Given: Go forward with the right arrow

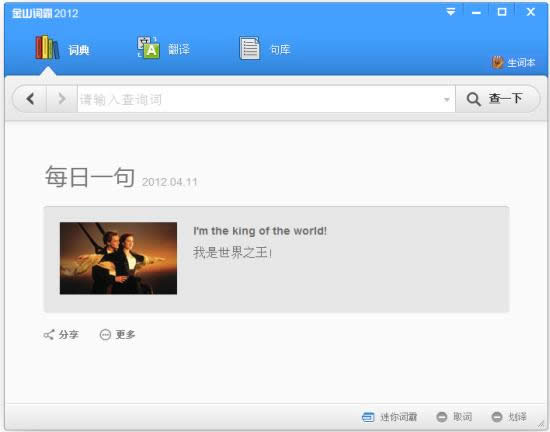Looking at the screenshot, I should [62, 99].
